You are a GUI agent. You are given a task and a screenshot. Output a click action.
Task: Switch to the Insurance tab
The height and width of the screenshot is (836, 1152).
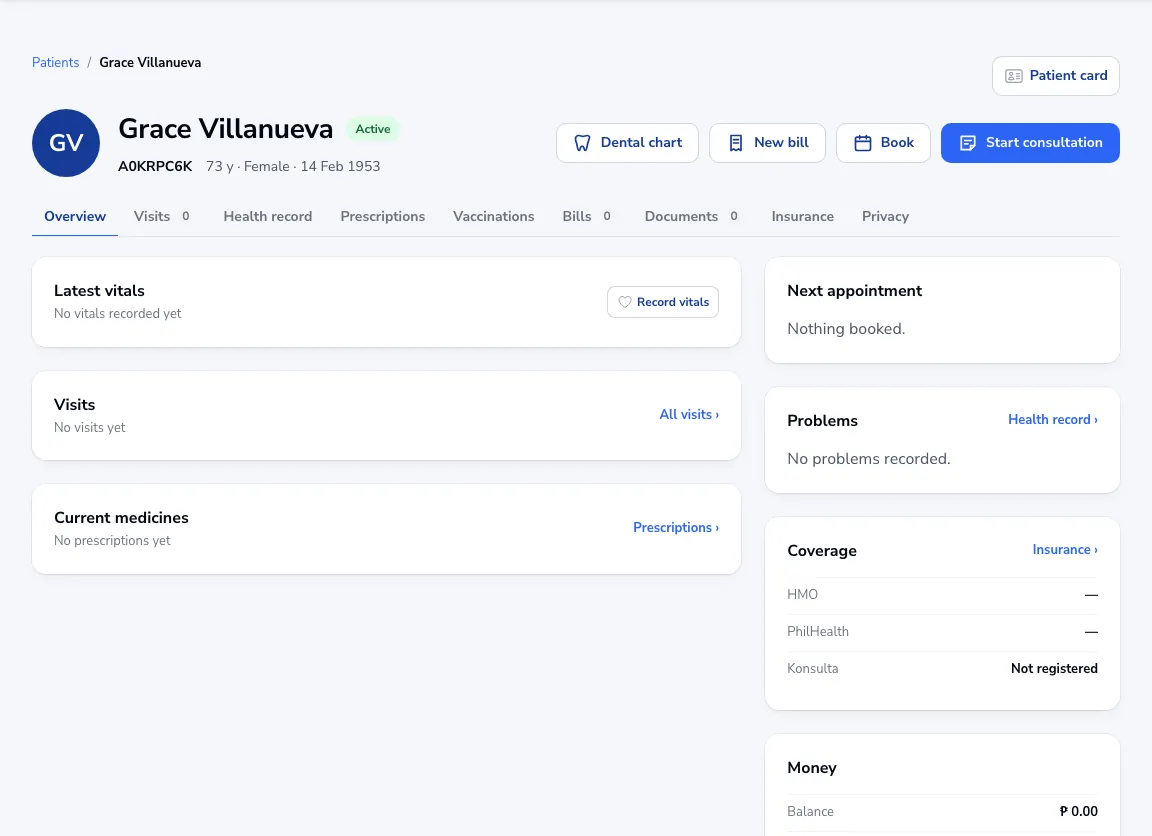coord(802,216)
